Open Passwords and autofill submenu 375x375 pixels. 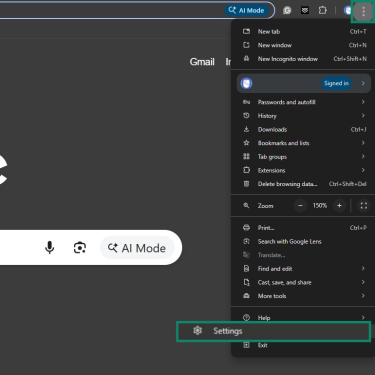pyautogui.click(x=304, y=102)
